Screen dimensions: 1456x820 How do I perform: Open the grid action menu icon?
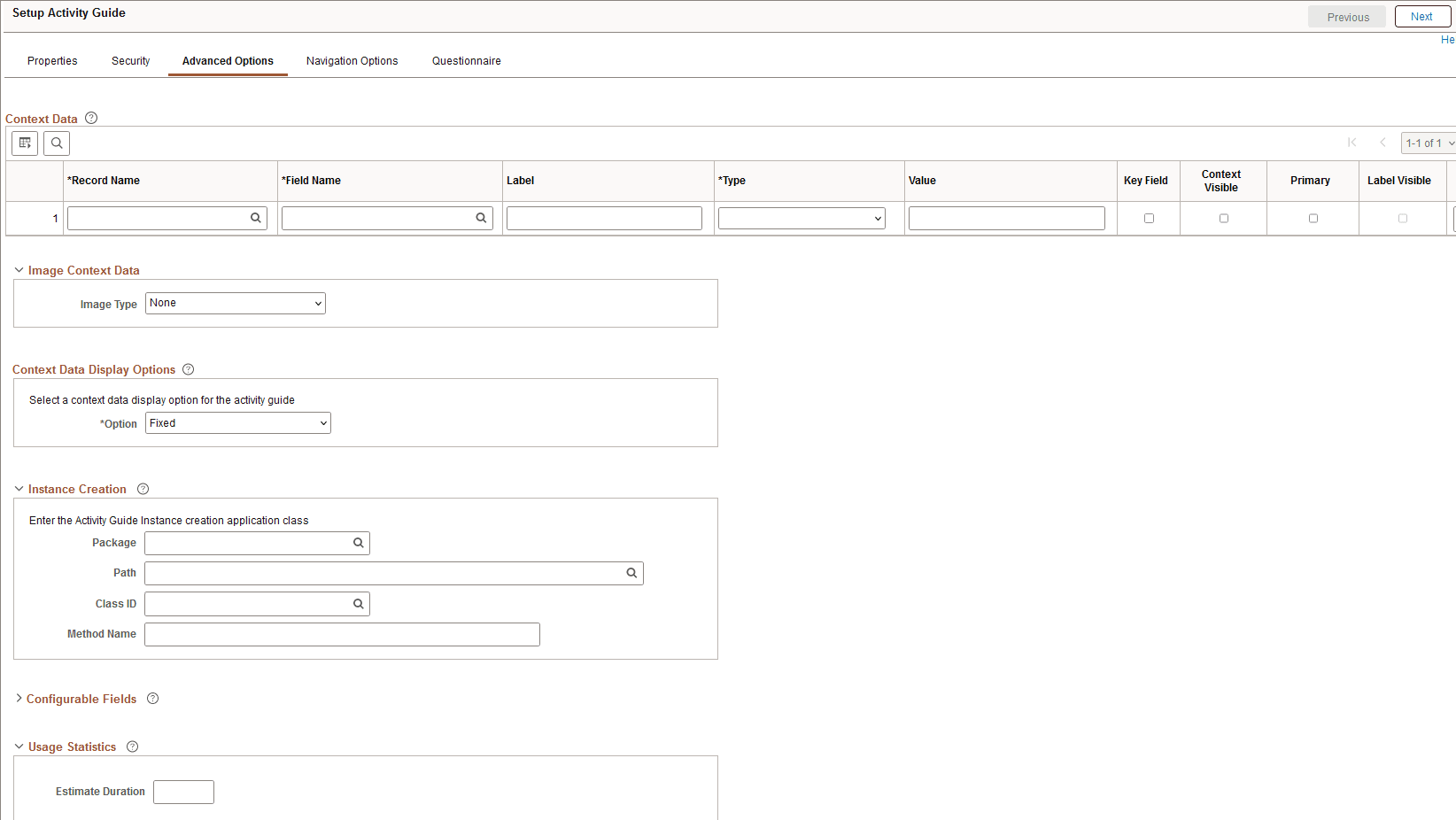coord(24,143)
